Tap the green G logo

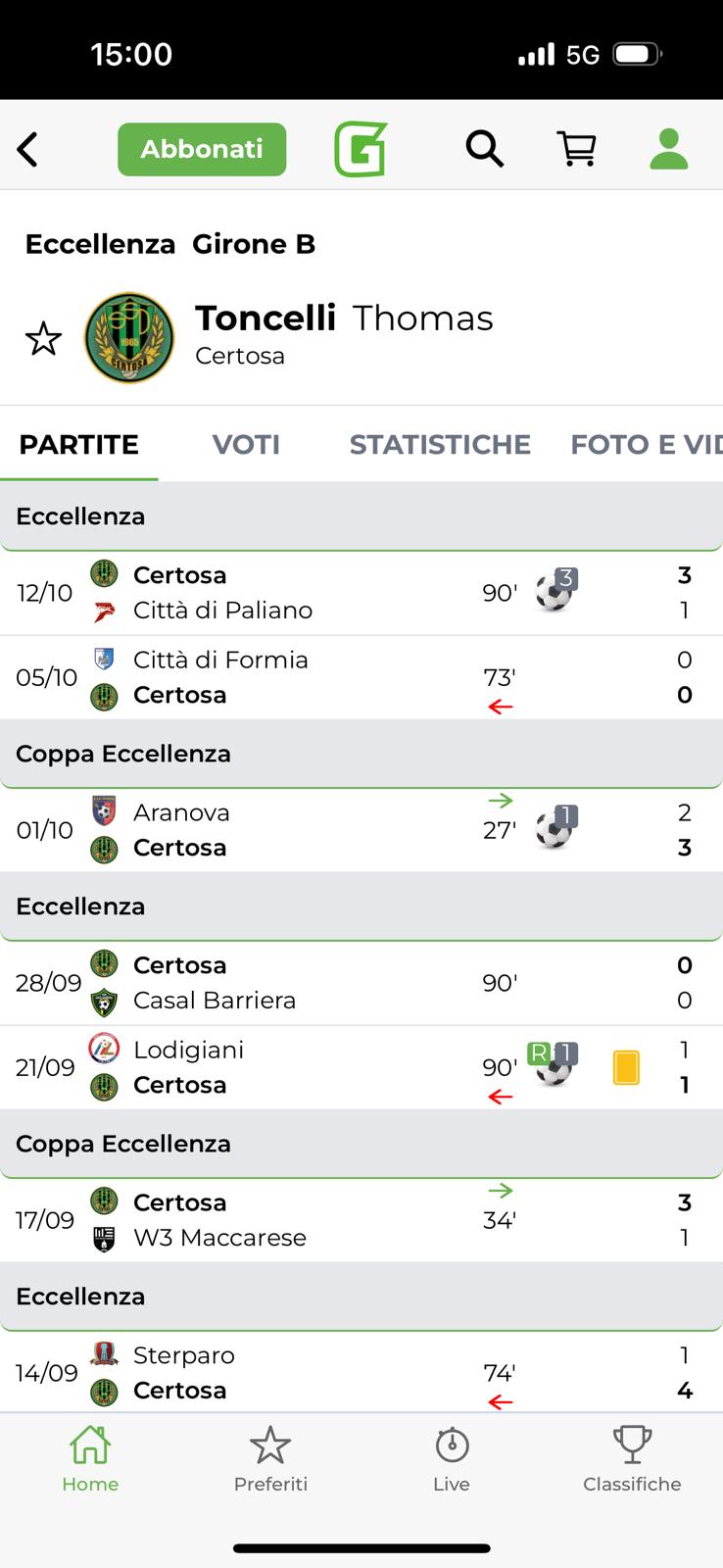click(361, 149)
